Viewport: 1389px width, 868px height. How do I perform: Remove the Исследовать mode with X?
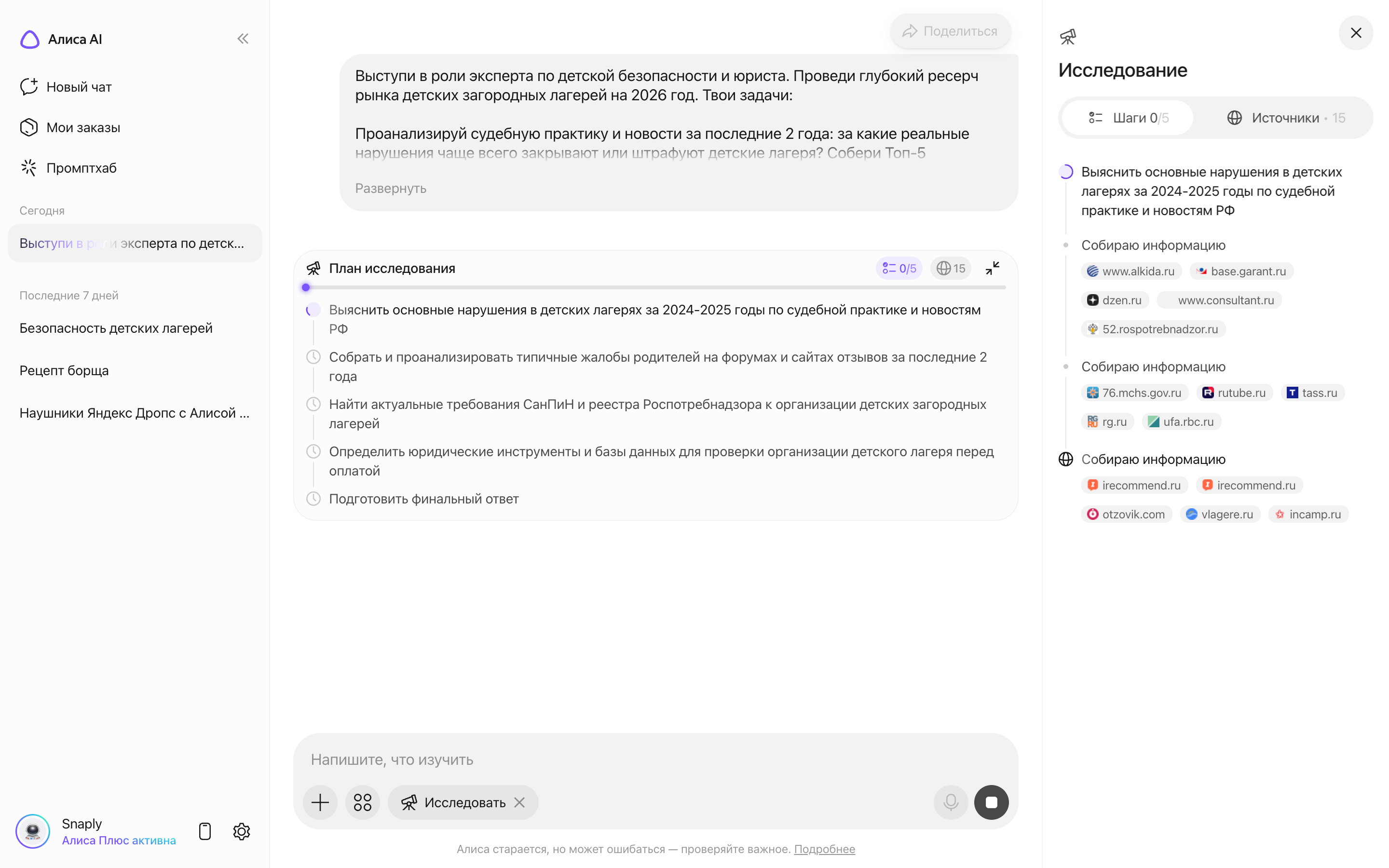point(519,802)
